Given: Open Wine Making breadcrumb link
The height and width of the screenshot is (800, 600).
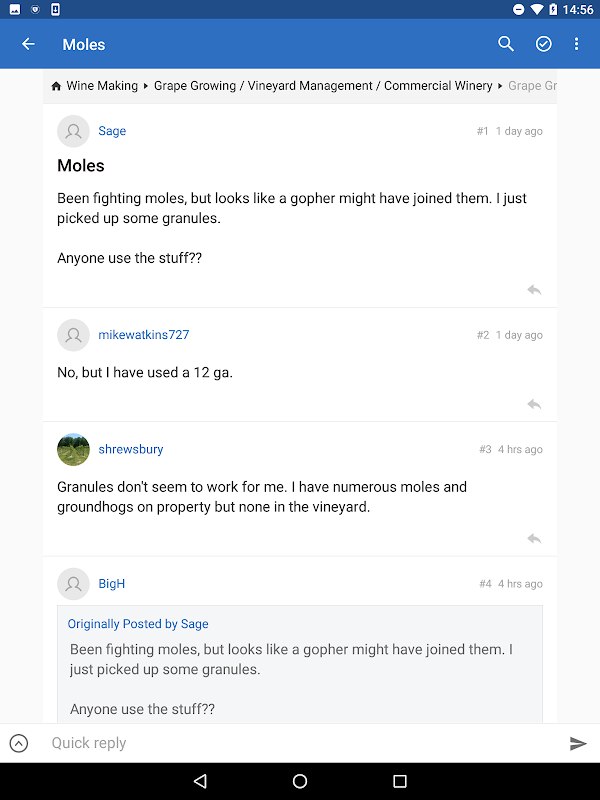Looking at the screenshot, I should coord(102,86).
